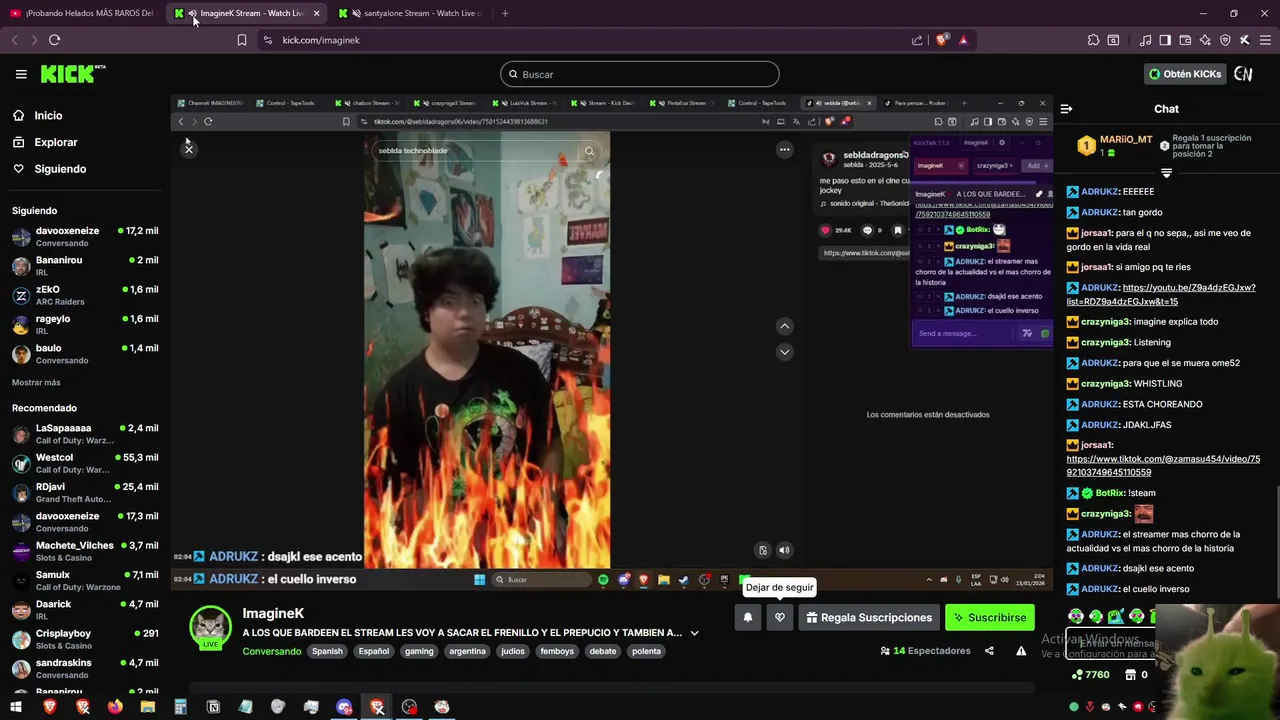Viewport: 1280px width, 720px height.
Task: Open Machete_Vilches recommended channel
Action: 85,551
